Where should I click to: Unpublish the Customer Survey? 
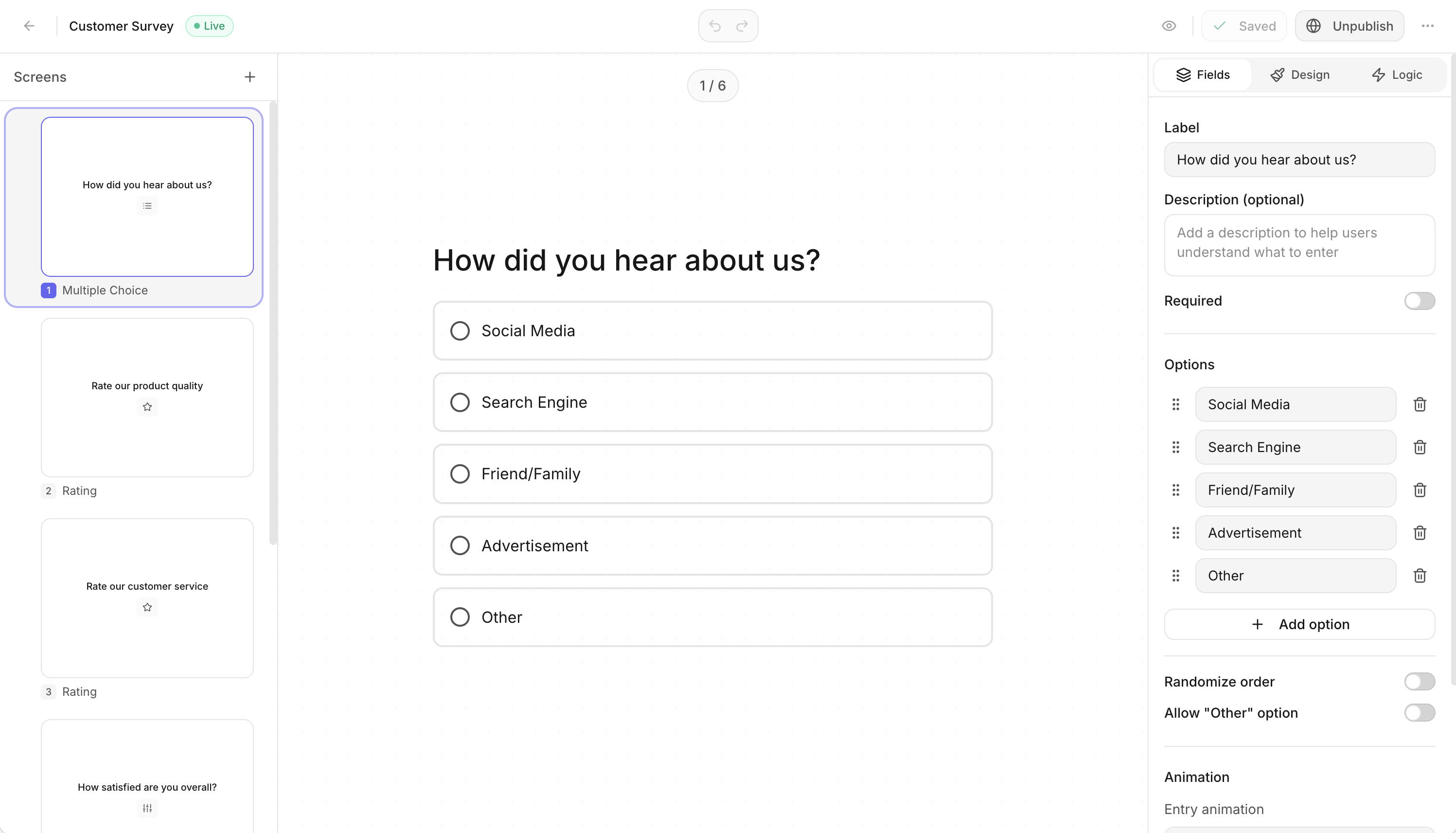(x=1349, y=26)
